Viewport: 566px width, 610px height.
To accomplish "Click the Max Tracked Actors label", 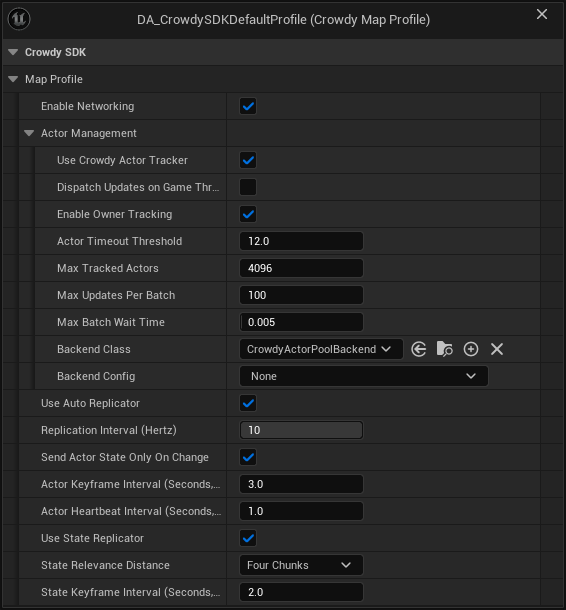I will (x=108, y=268).
